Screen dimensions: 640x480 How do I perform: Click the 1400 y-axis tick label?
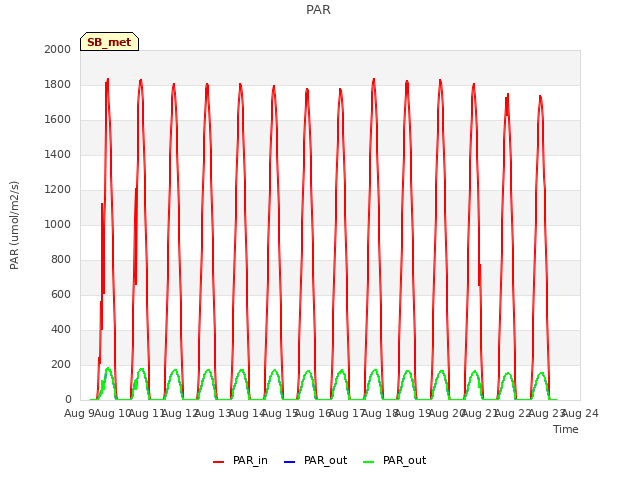[58, 154]
